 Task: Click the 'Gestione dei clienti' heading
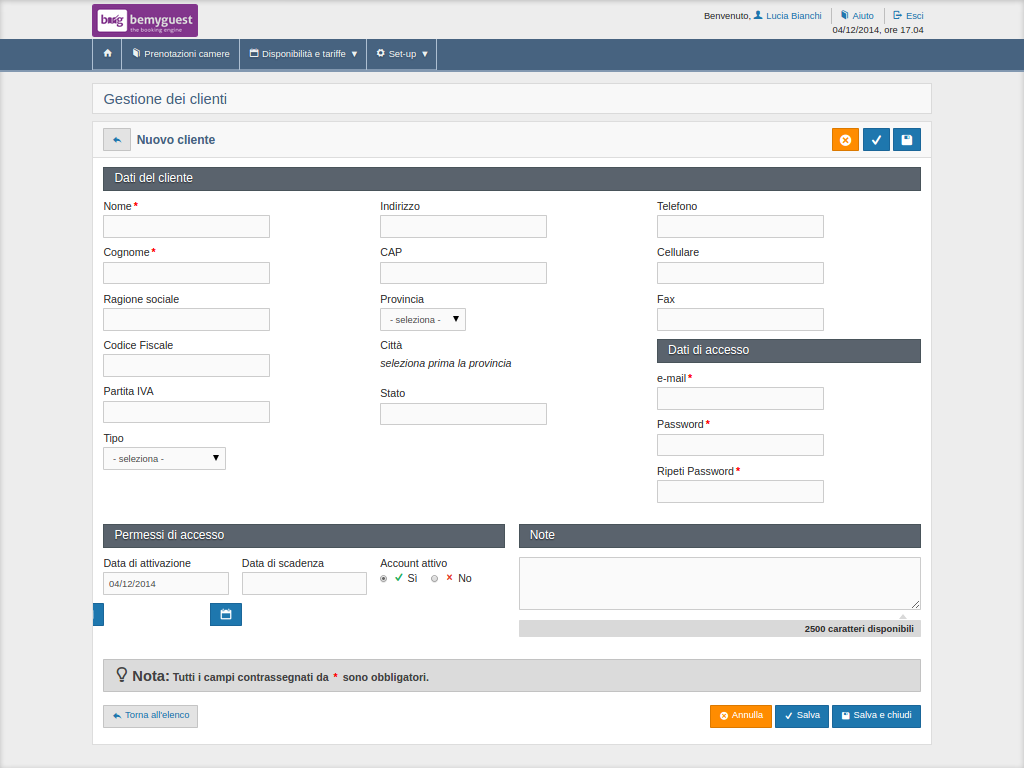165,99
